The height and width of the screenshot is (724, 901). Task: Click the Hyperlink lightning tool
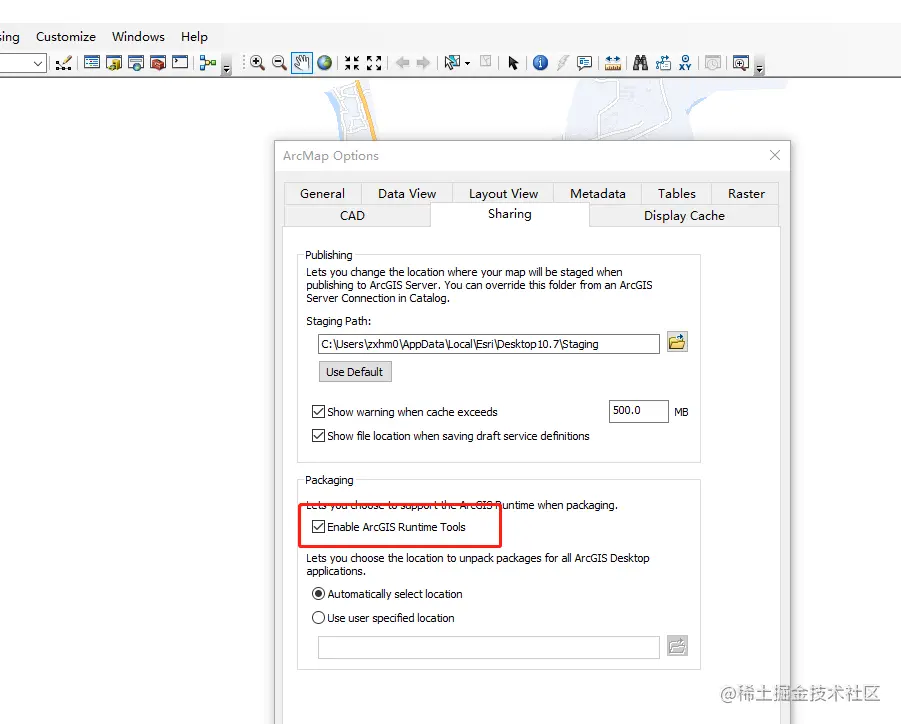coord(563,63)
